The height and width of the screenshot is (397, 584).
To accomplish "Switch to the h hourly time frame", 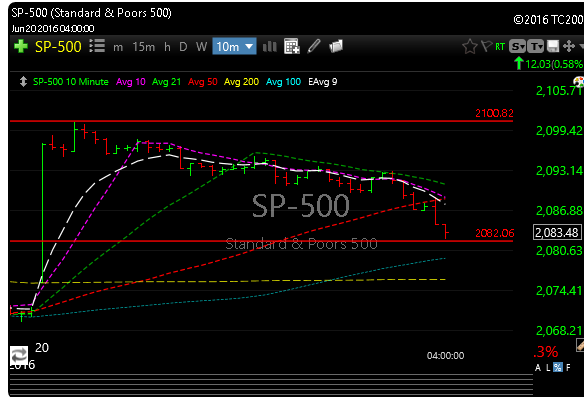I will click(167, 47).
